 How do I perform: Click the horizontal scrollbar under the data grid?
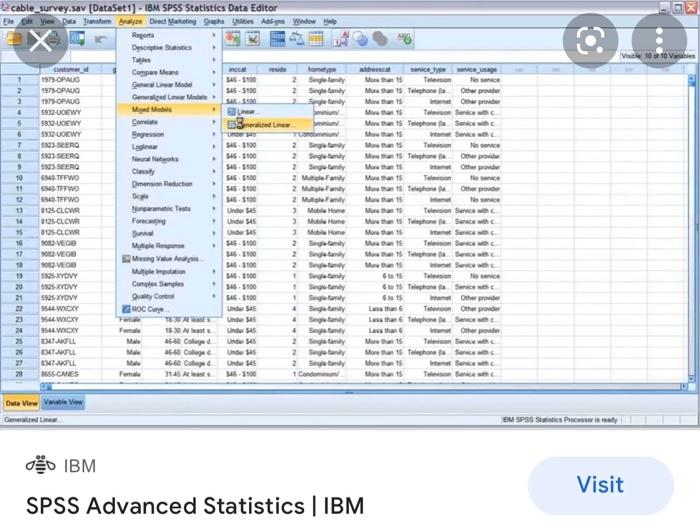pyautogui.click(x=364, y=387)
